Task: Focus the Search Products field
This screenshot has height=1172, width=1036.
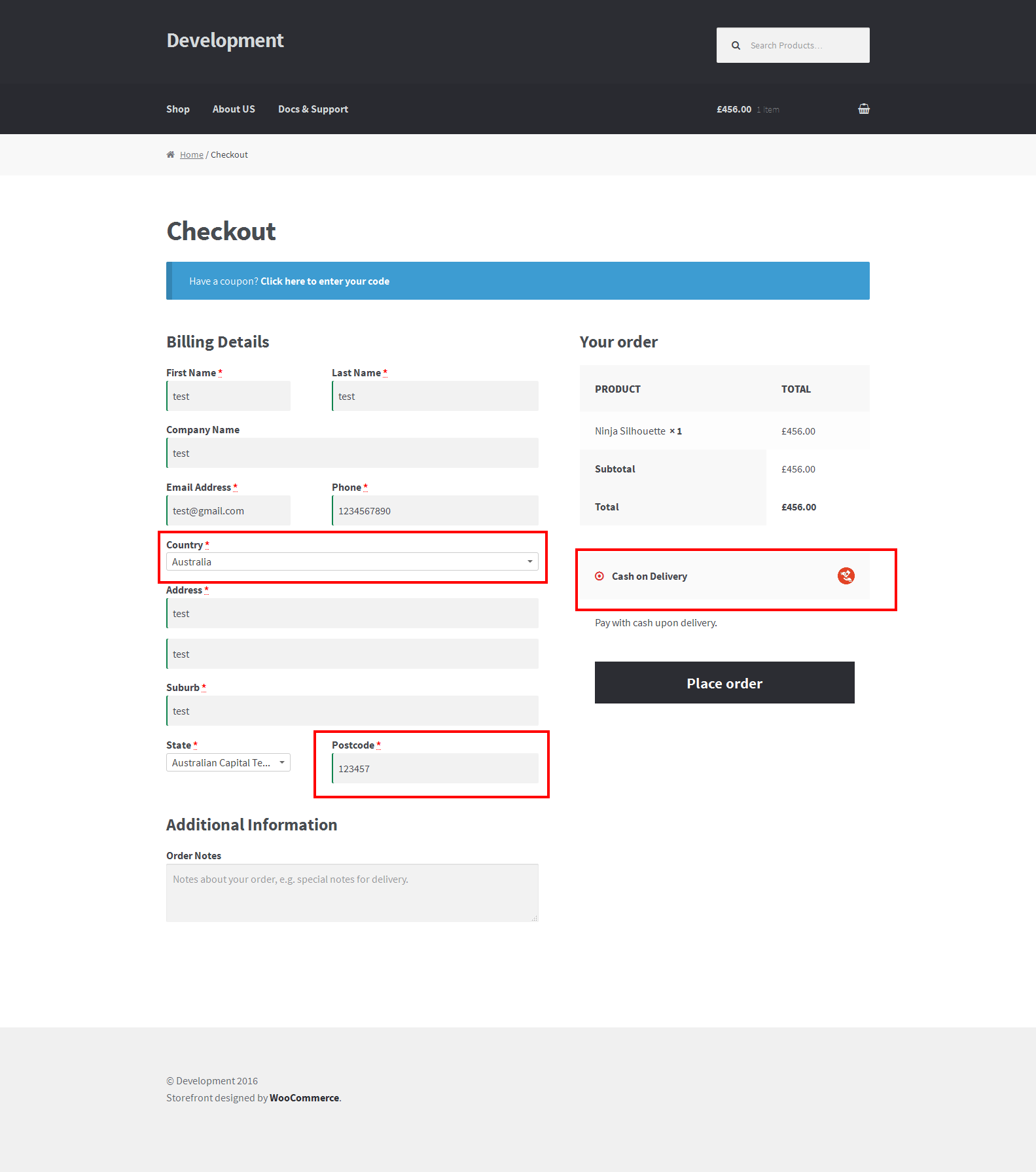Action: point(805,46)
